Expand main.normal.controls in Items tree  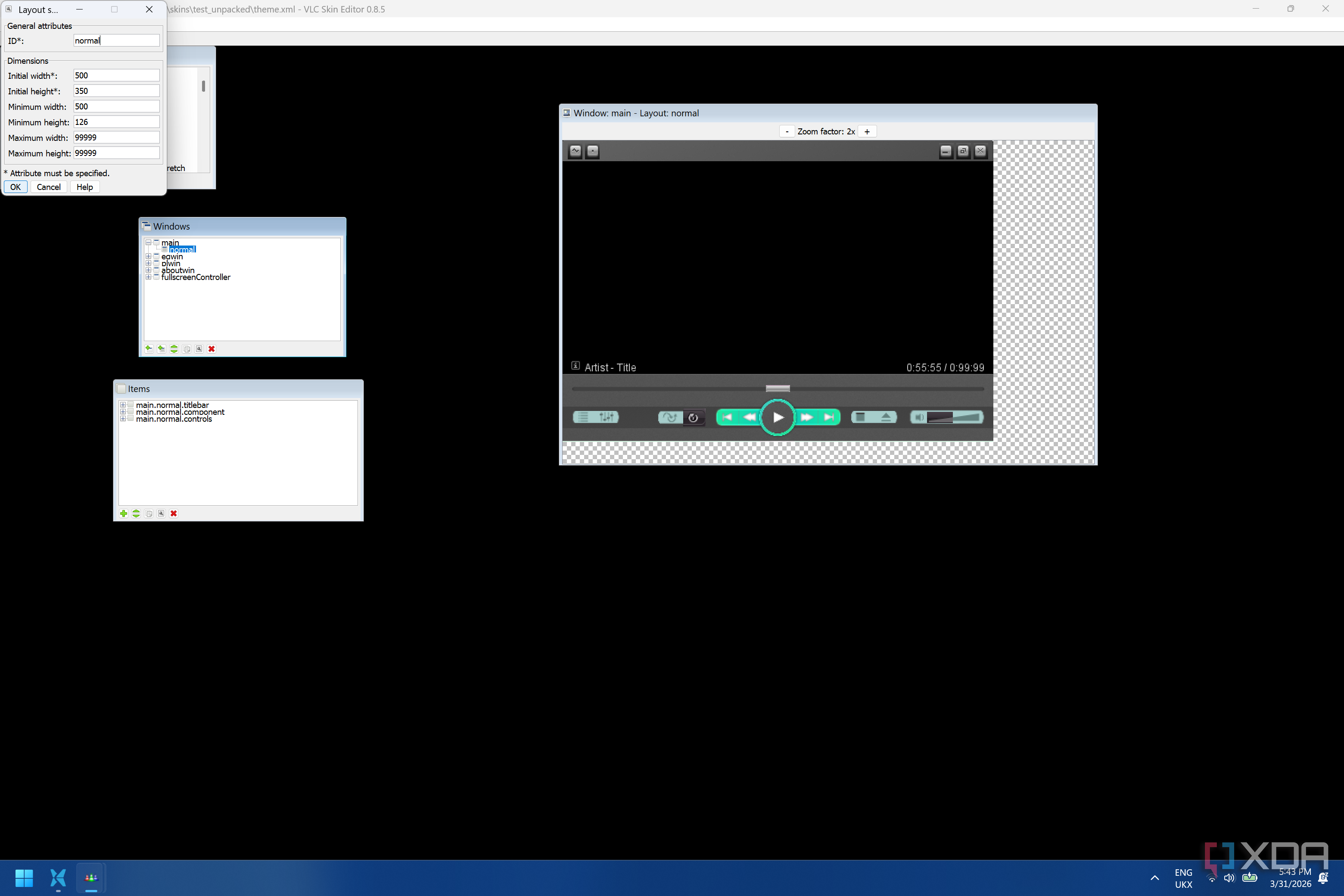click(123, 419)
